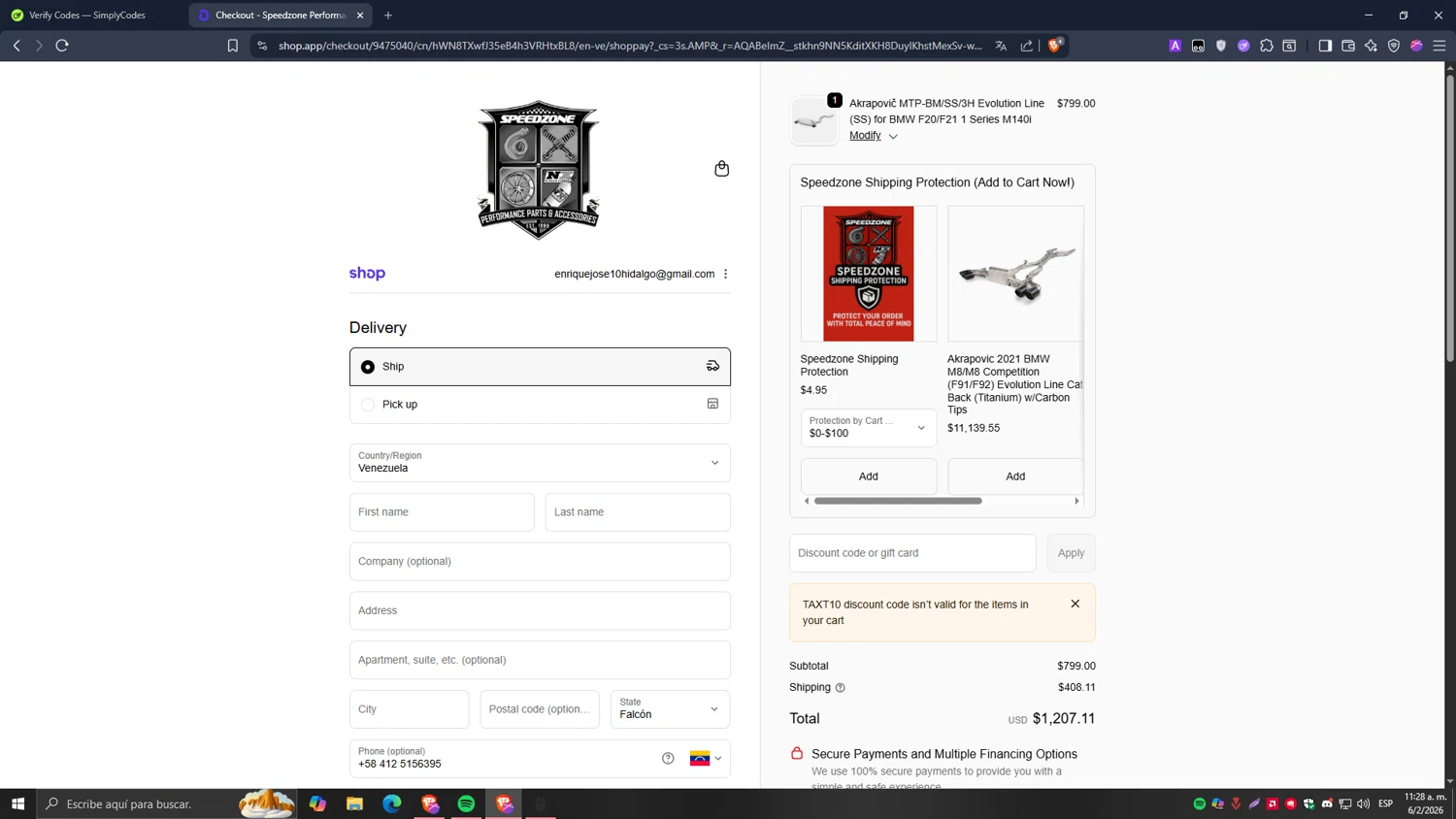1456x819 pixels.
Task: Open Brave wallet icon
Action: tap(1348, 46)
